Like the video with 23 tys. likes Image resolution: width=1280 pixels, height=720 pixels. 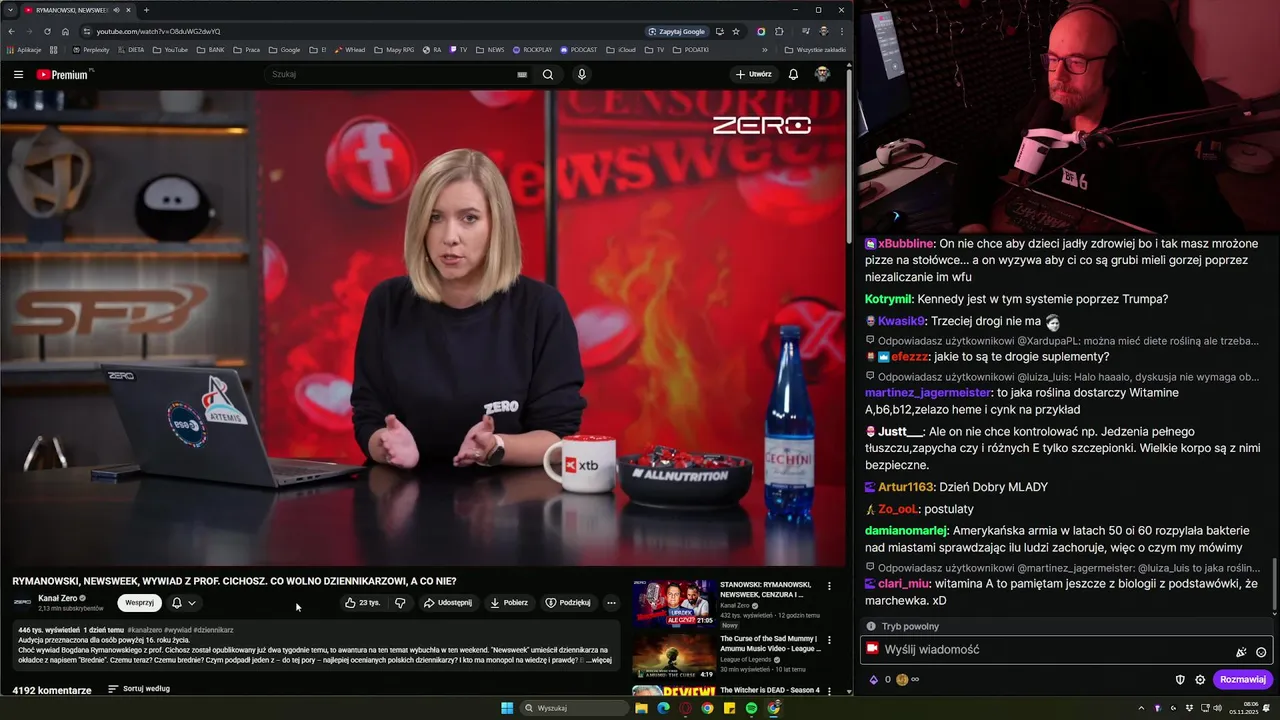coord(362,603)
